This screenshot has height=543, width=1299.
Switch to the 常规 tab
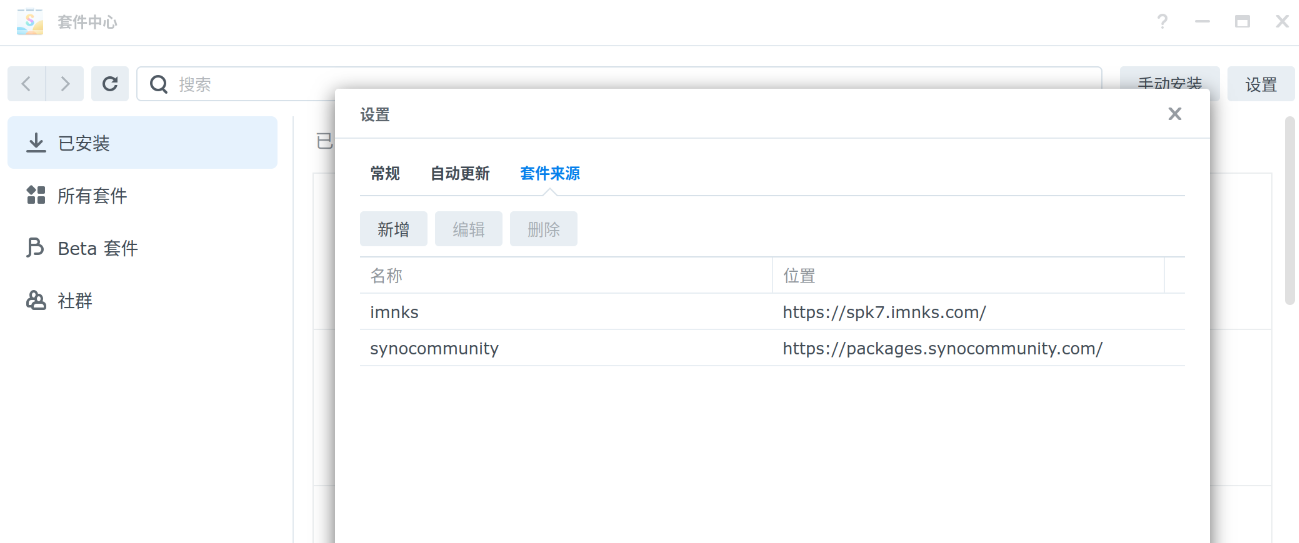point(385,173)
